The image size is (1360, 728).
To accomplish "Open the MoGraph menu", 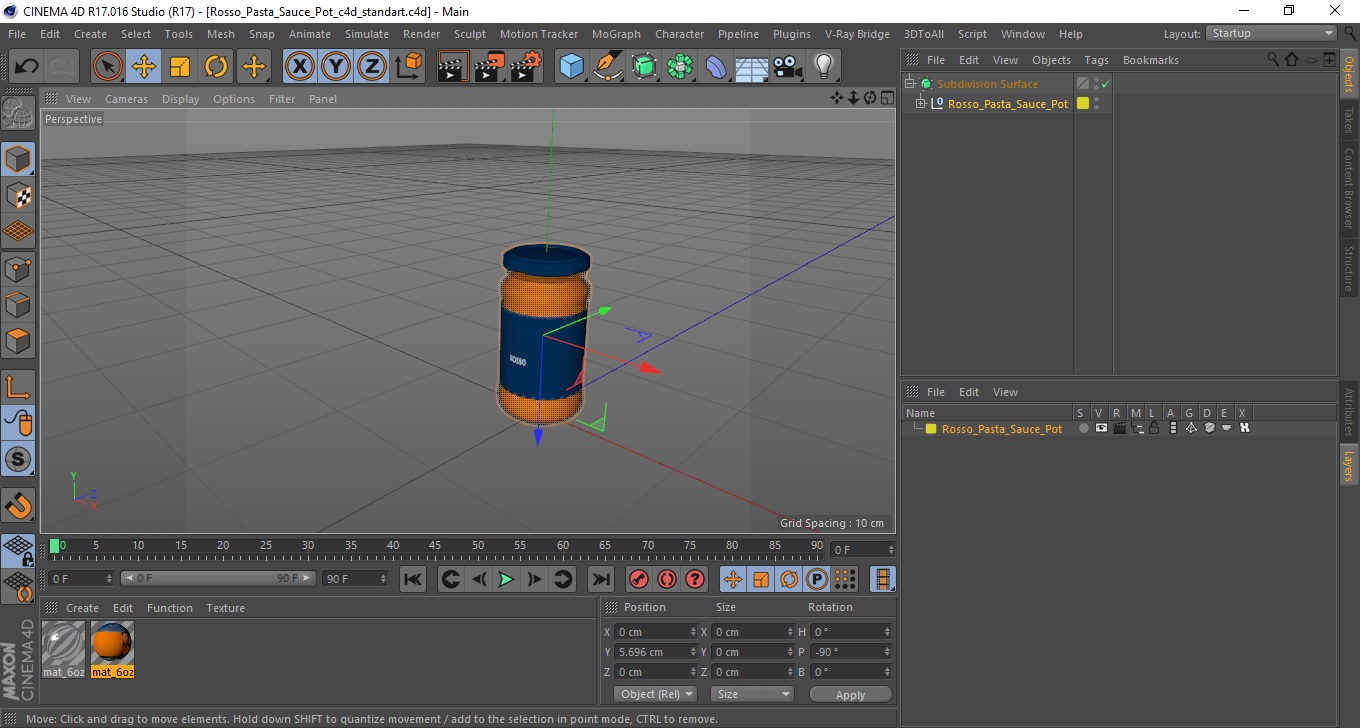I will point(616,34).
